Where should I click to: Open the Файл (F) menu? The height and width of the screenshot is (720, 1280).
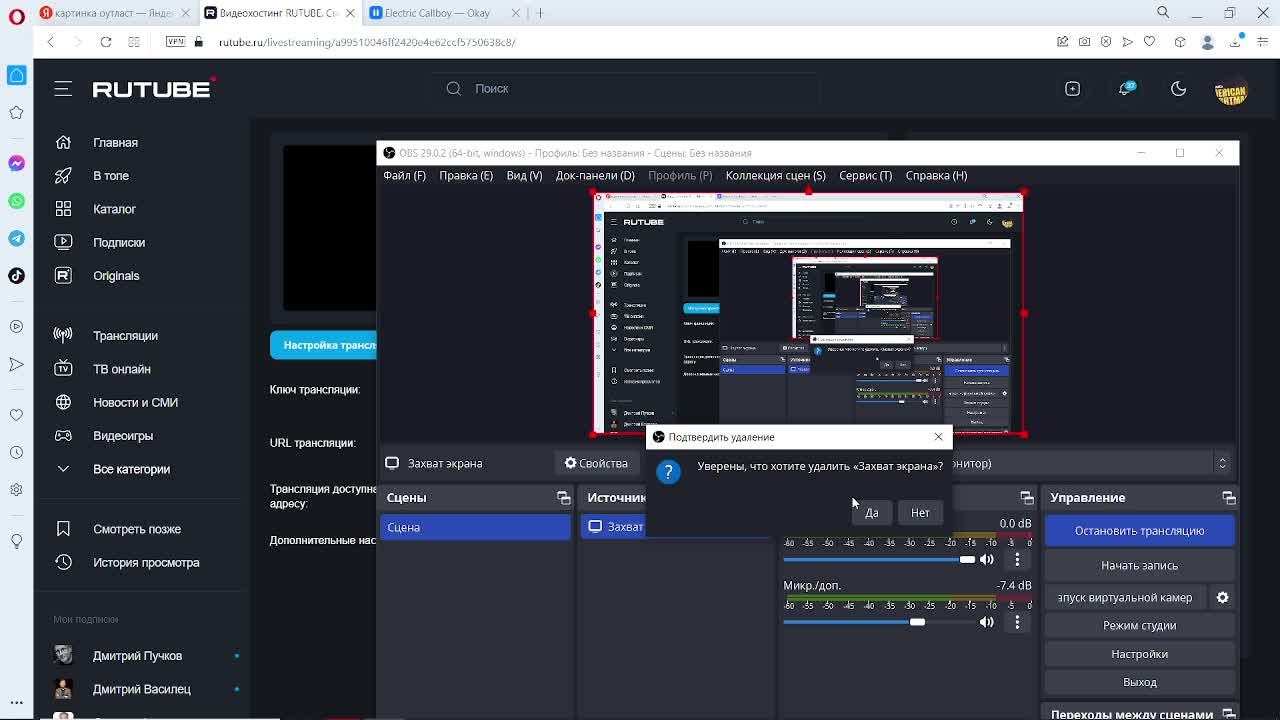point(404,175)
